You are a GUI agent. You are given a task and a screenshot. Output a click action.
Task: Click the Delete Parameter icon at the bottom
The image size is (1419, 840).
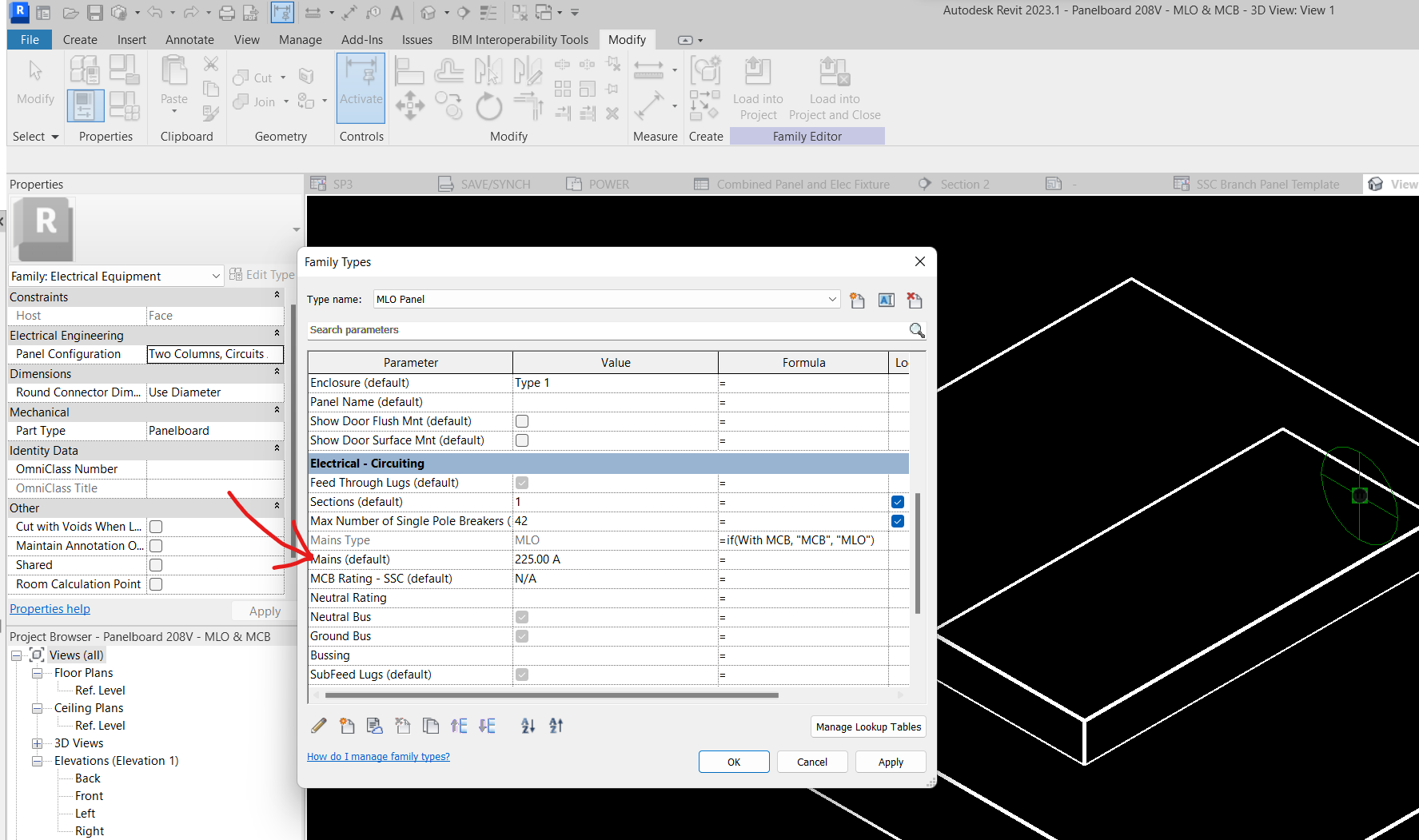(403, 726)
